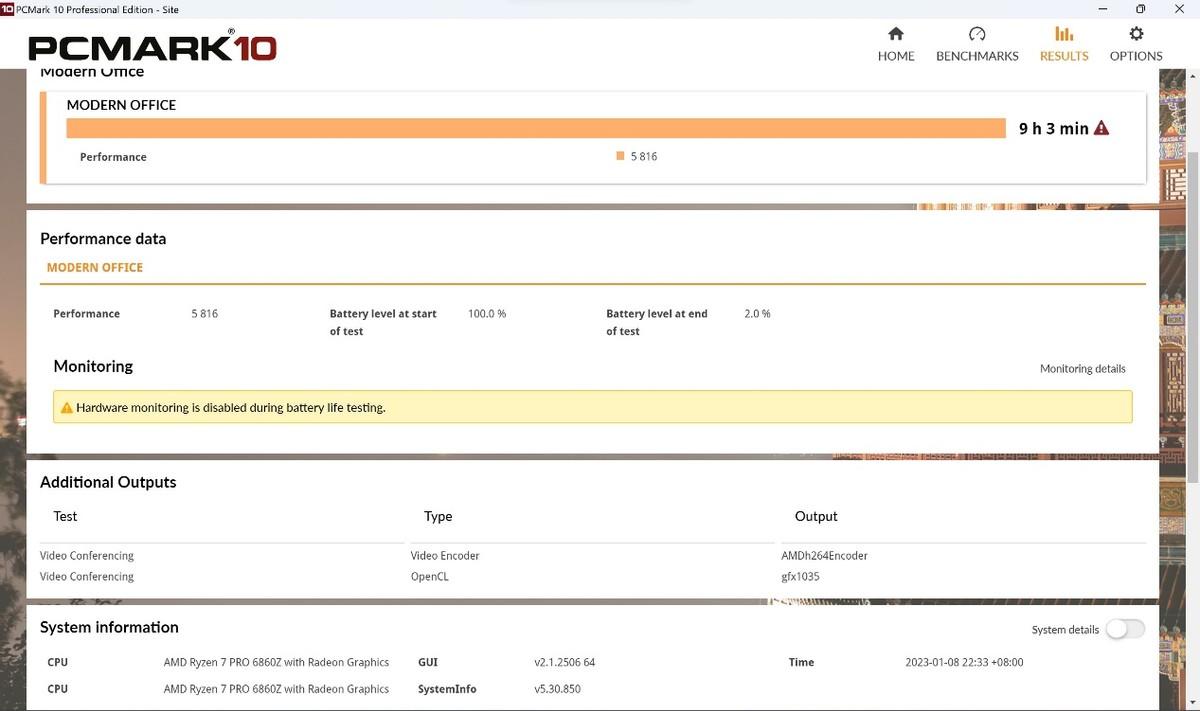Go to the Home page

896,44
